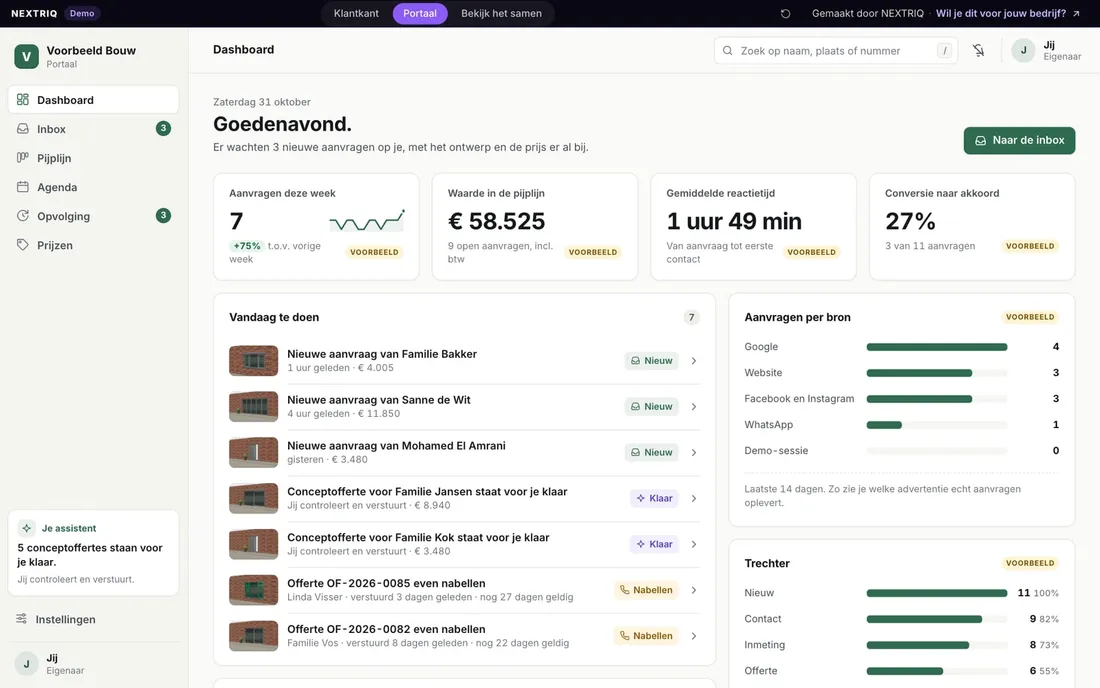
Task: Click the Inbox tray icon in sidebar
Action: (x=22, y=129)
